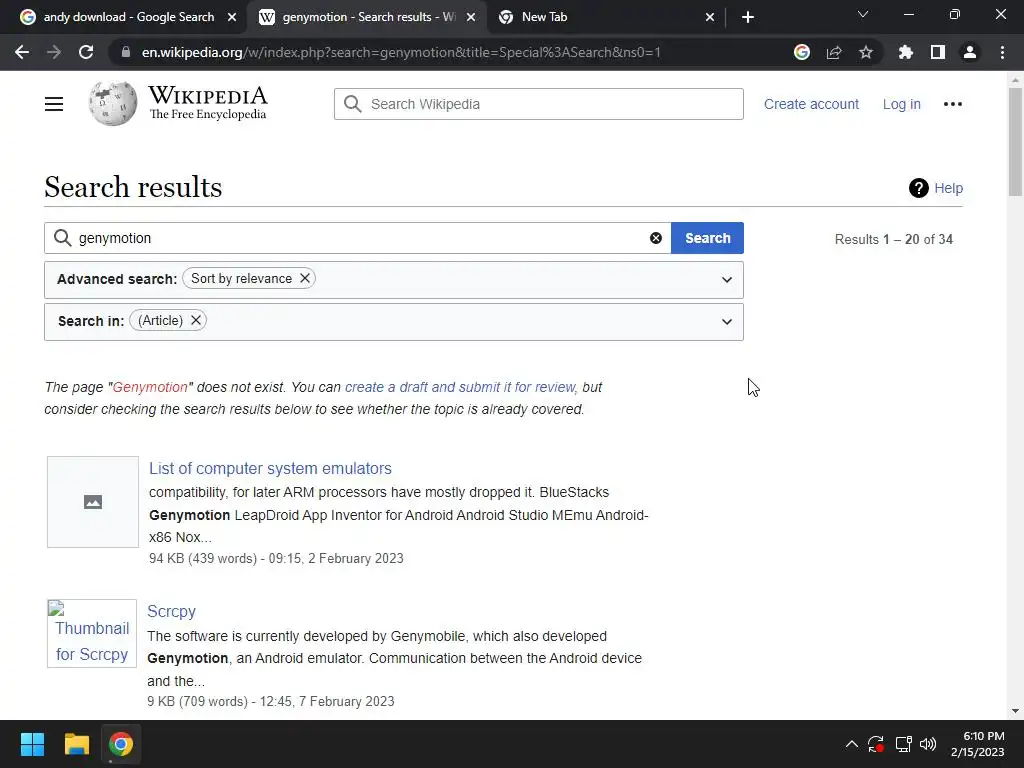Switch to the New Tab tab
Viewport: 1024px width, 768px height.
tap(606, 17)
